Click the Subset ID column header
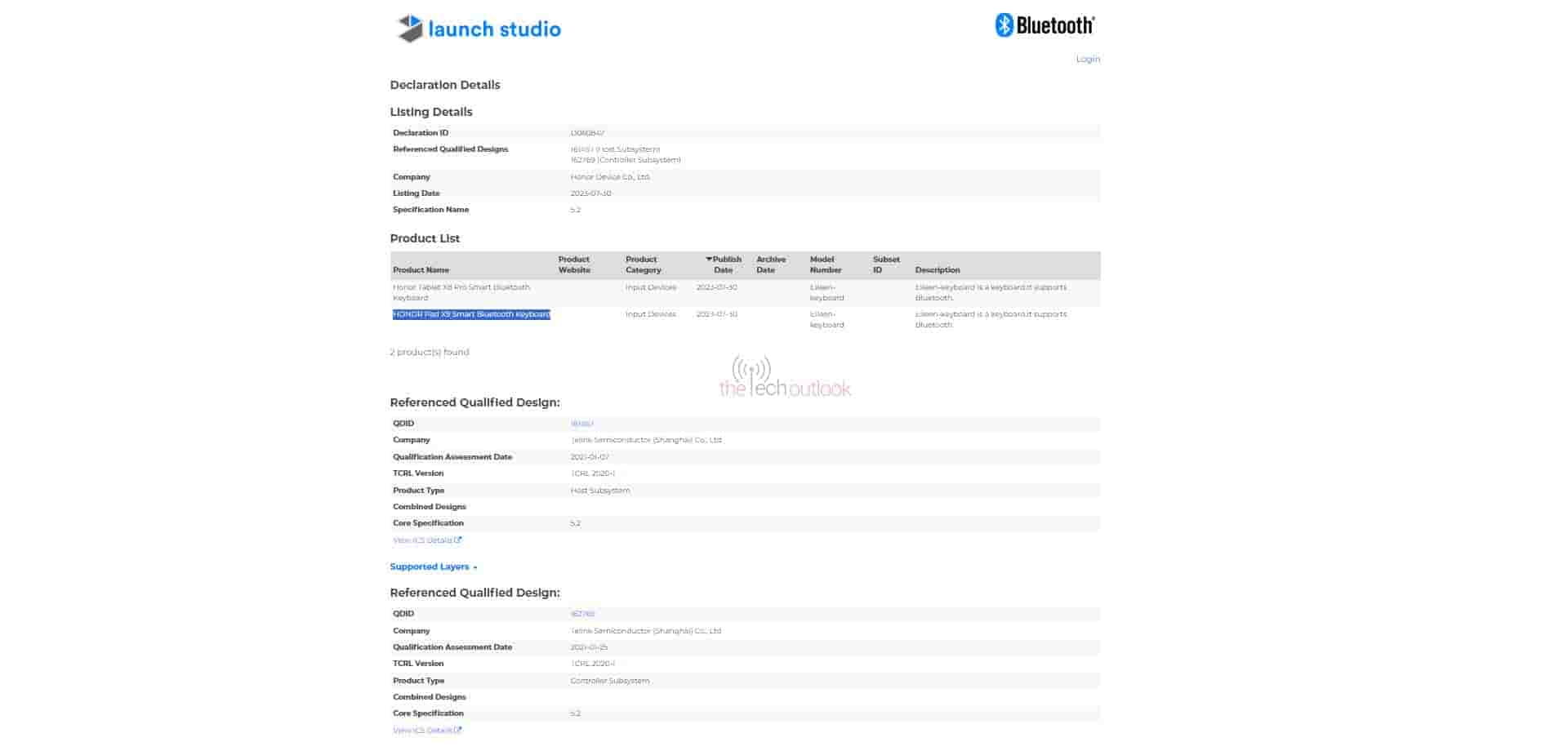 click(885, 264)
